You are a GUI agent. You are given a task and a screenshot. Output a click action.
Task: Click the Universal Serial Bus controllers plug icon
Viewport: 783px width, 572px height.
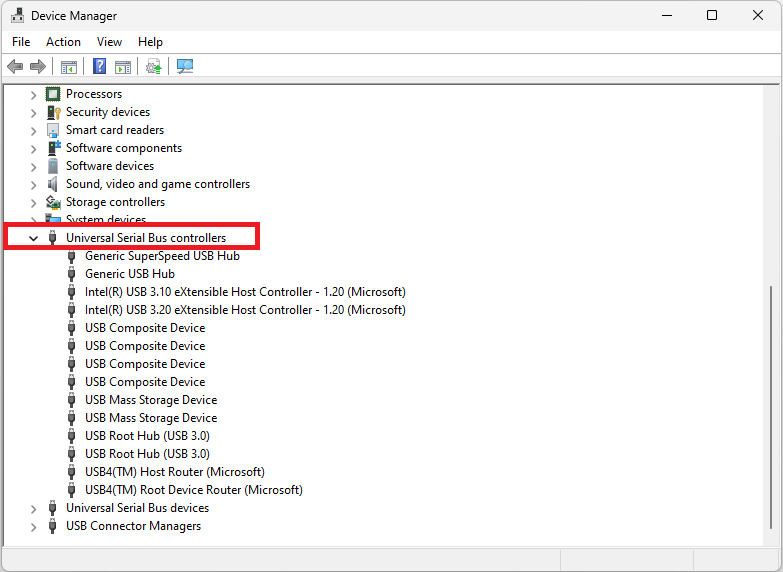(x=52, y=238)
